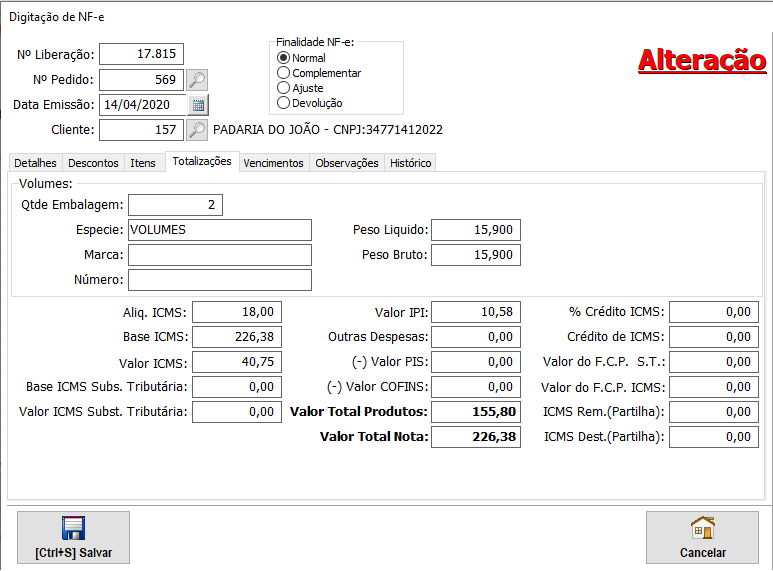Open the calendar picker for Data Emissão
773x571 pixels.
click(198, 105)
